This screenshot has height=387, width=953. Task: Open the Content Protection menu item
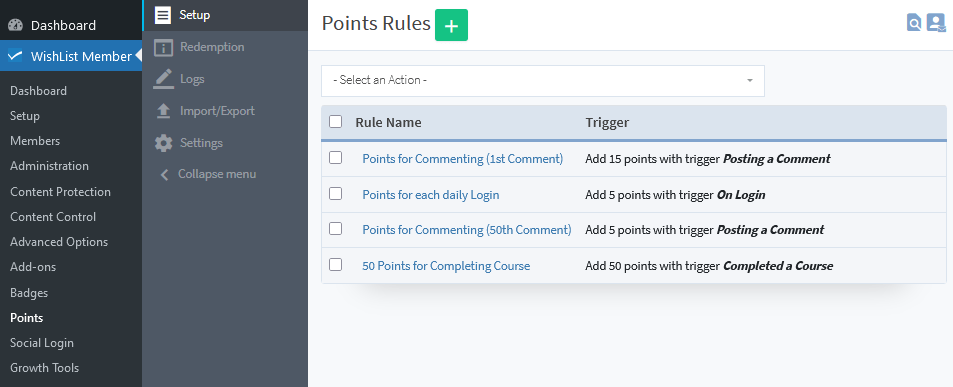coord(60,192)
